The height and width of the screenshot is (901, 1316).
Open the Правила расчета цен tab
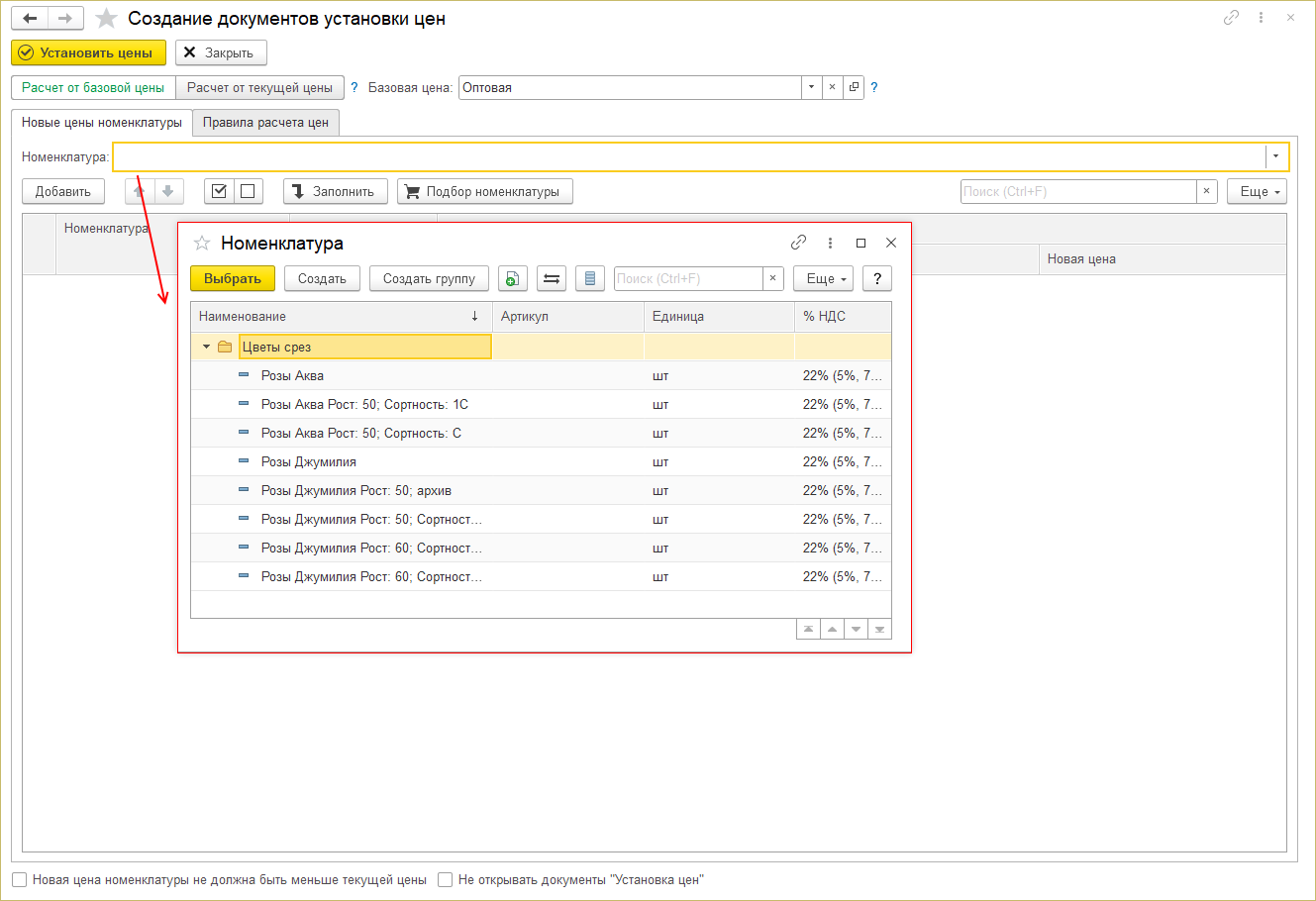point(265,123)
